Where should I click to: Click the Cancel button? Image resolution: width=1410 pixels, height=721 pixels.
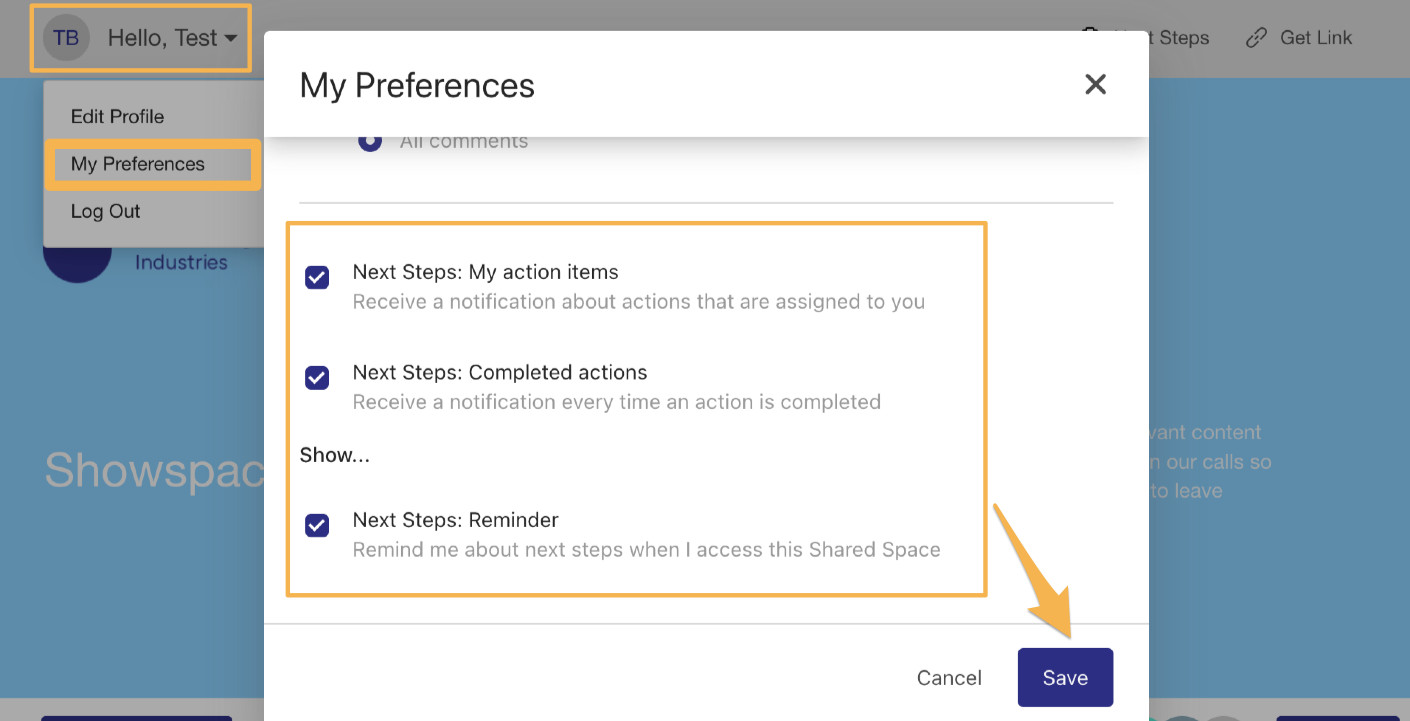click(949, 678)
